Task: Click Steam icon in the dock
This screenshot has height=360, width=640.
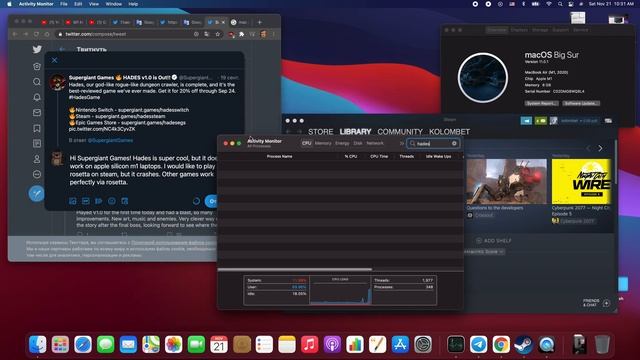Action: tap(524, 344)
